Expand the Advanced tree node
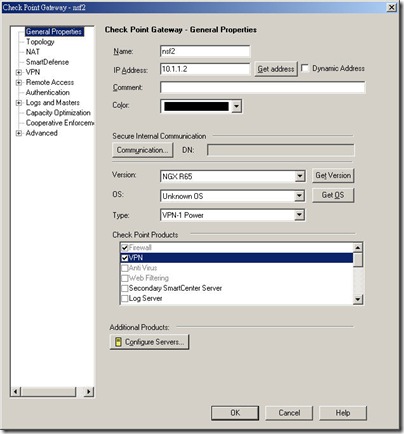Image resolution: width=404 pixels, height=434 pixels. point(19,133)
